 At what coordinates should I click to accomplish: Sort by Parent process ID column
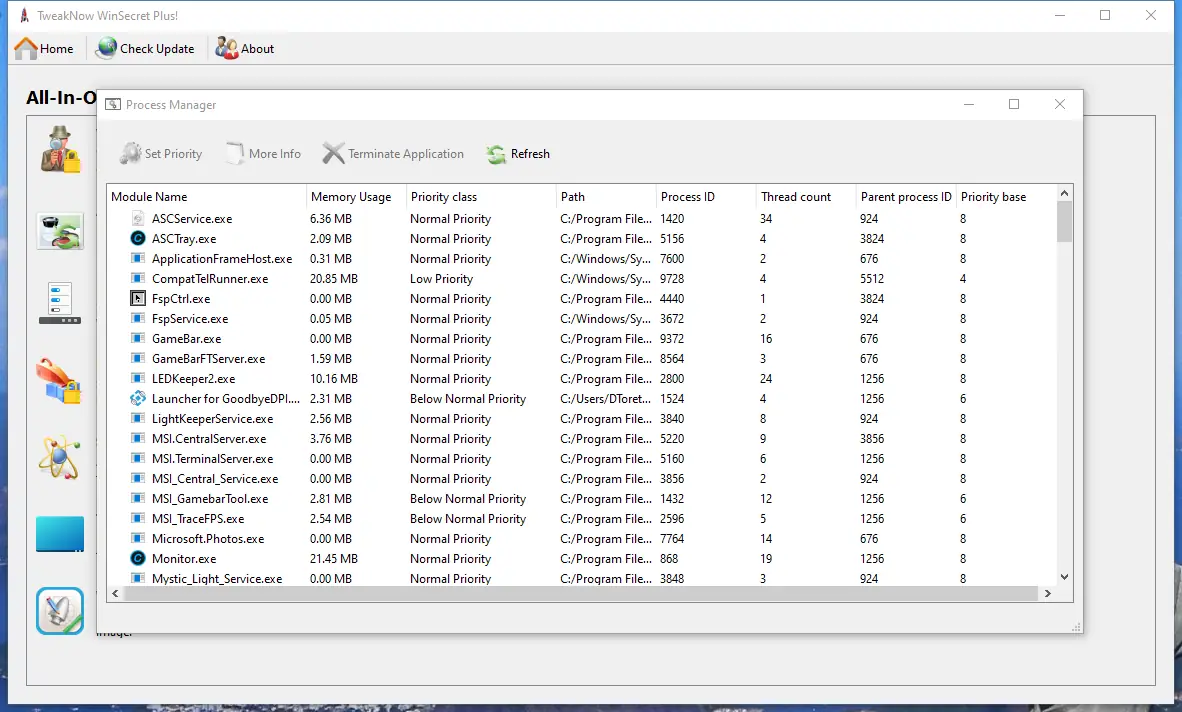click(x=906, y=197)
